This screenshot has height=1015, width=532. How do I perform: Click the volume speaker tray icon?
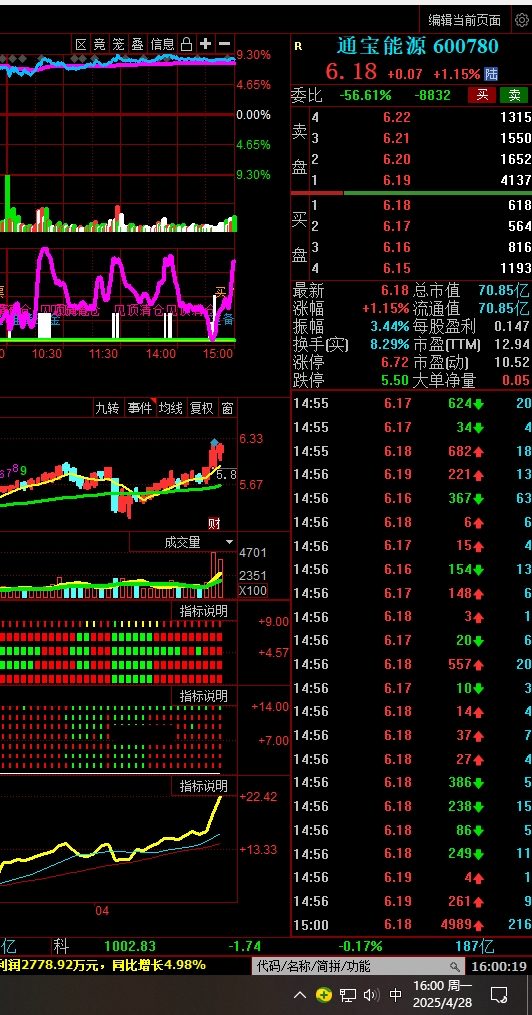371,995
